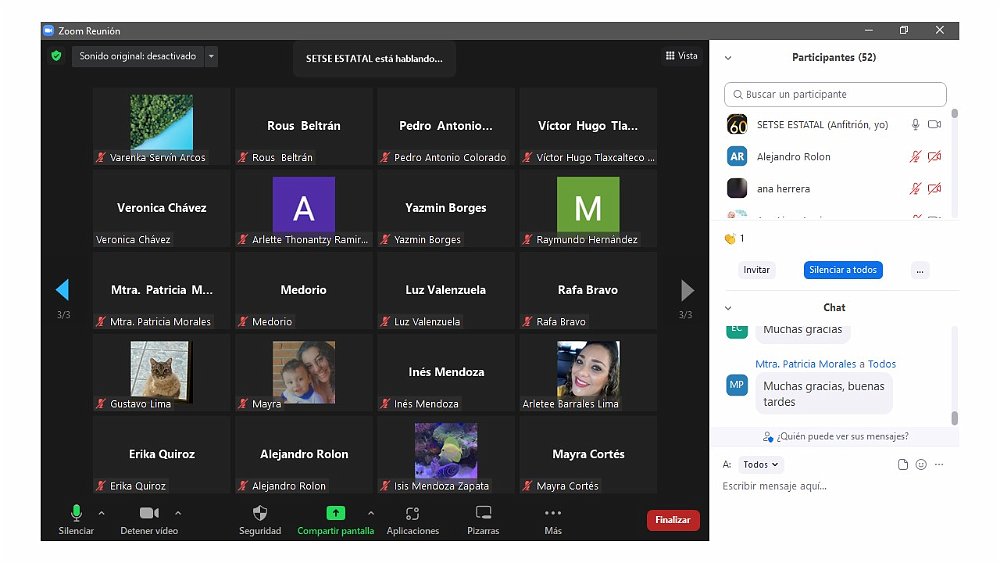Image resolution: width=1000 pixels, height=563 pixels.
Task: Open the emoji picker in chat
Action: tap(921, 465)
